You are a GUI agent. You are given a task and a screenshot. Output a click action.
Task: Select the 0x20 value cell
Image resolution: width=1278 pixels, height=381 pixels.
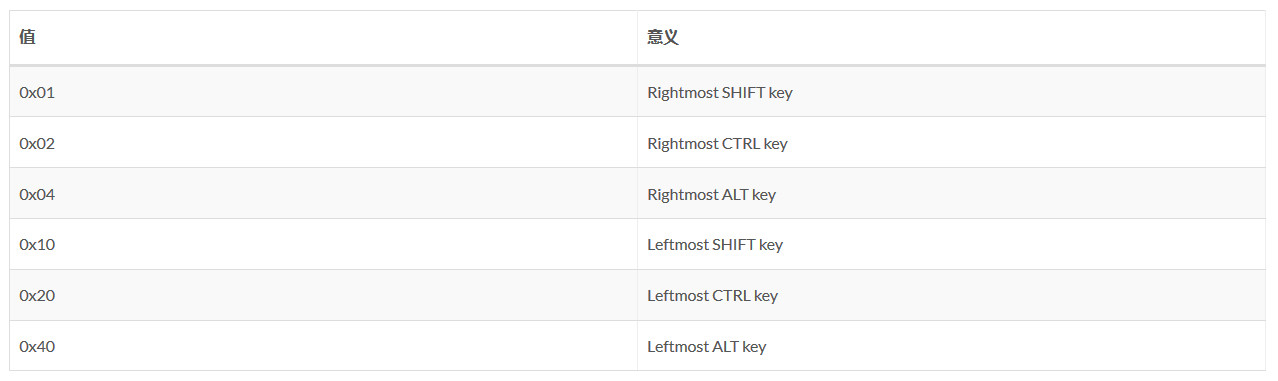click(x=323, y=295)
